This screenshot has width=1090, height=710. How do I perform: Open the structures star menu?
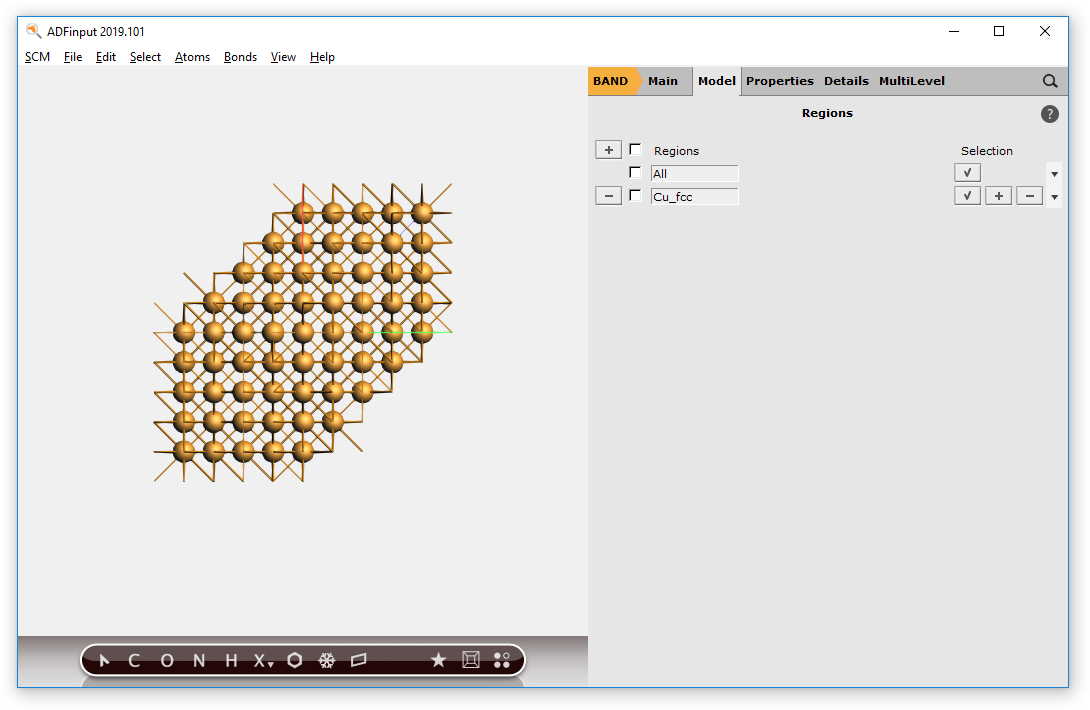point(438,660)
